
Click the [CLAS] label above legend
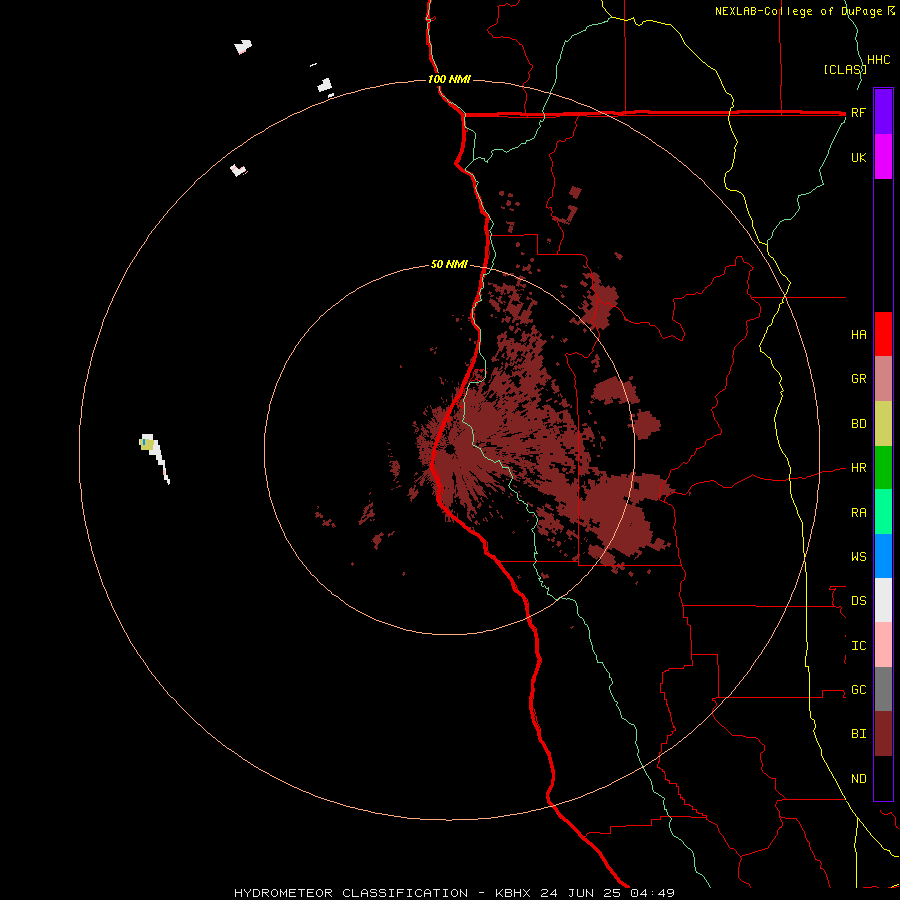click(x=845, y=69)
